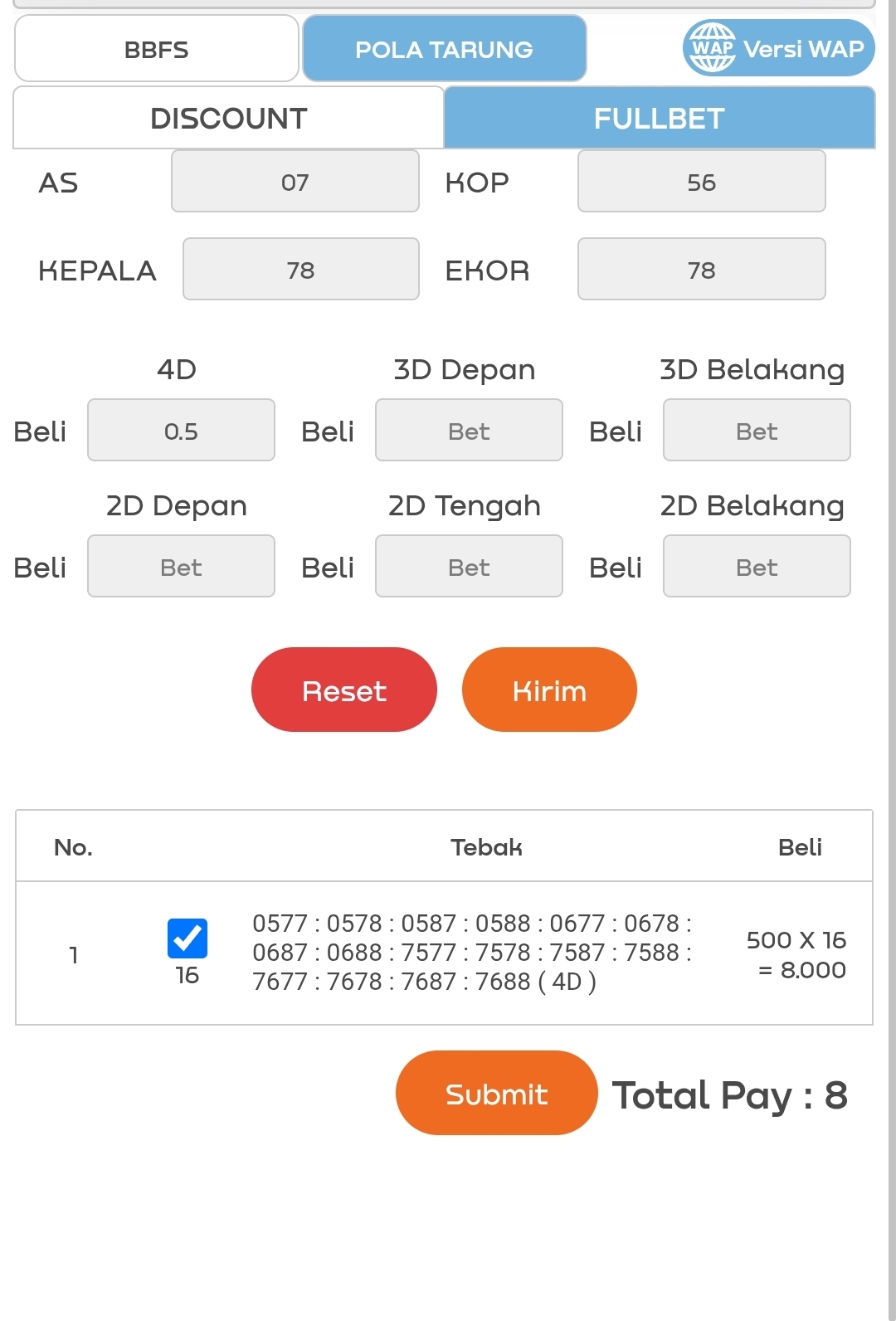Uncheck the row 1 bet checkbox
Viewport: 896px width, 1321px height.
point(187,938)
